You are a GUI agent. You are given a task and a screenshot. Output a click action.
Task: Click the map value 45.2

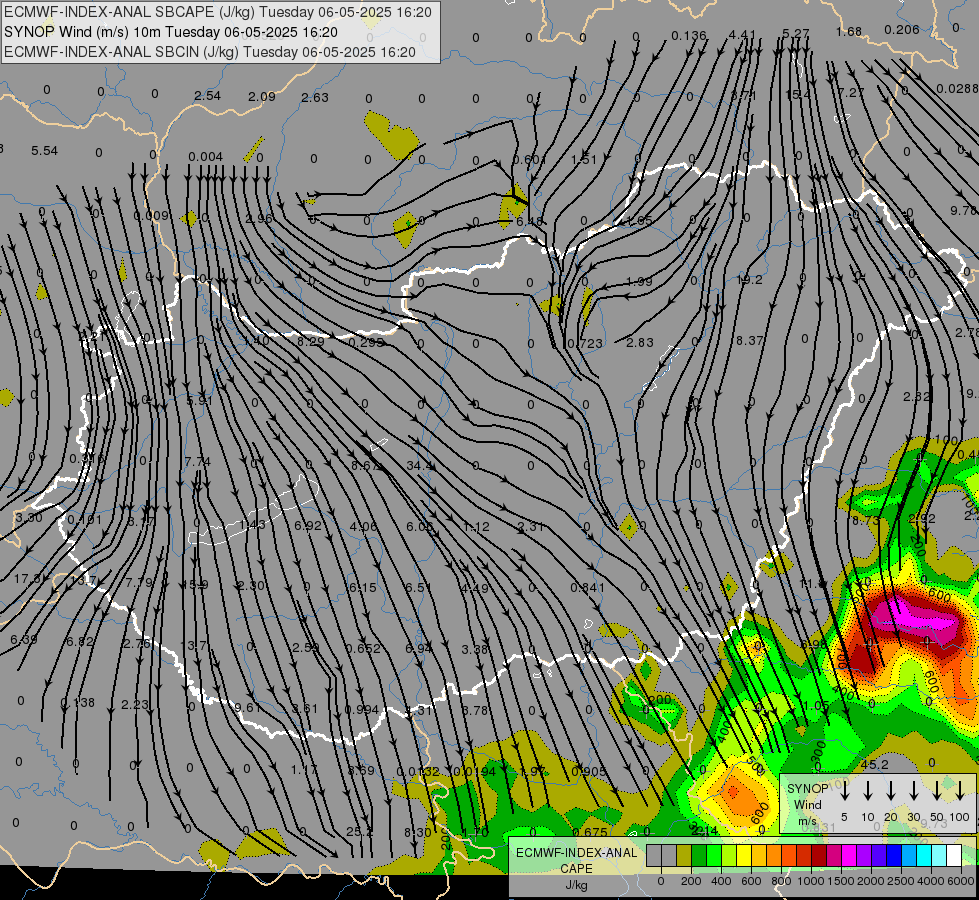pos(874,764)
